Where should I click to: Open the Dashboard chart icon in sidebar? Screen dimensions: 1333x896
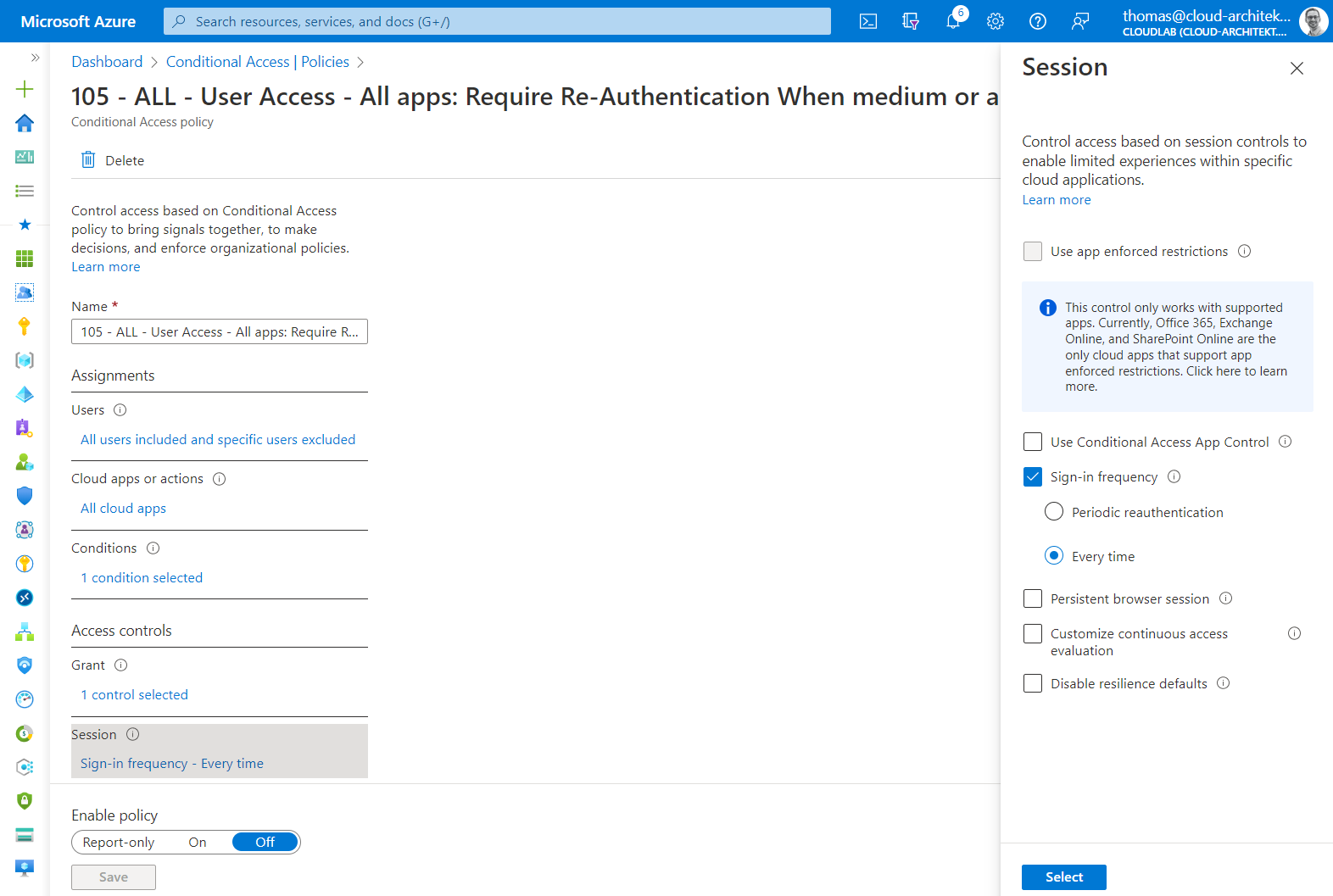[25, 157]
